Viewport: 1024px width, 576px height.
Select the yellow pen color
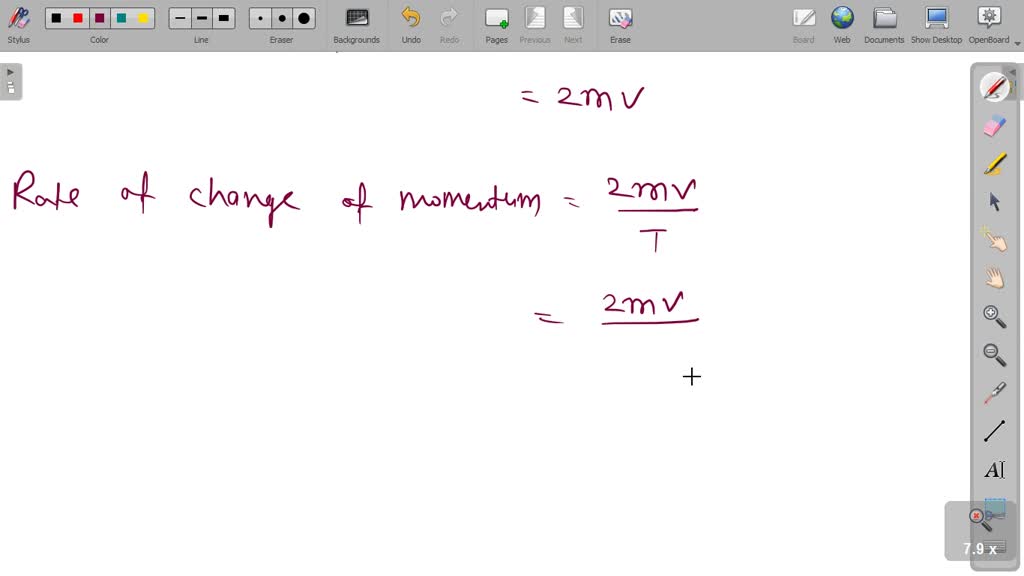pyautogui.click(x=143, y=18)
